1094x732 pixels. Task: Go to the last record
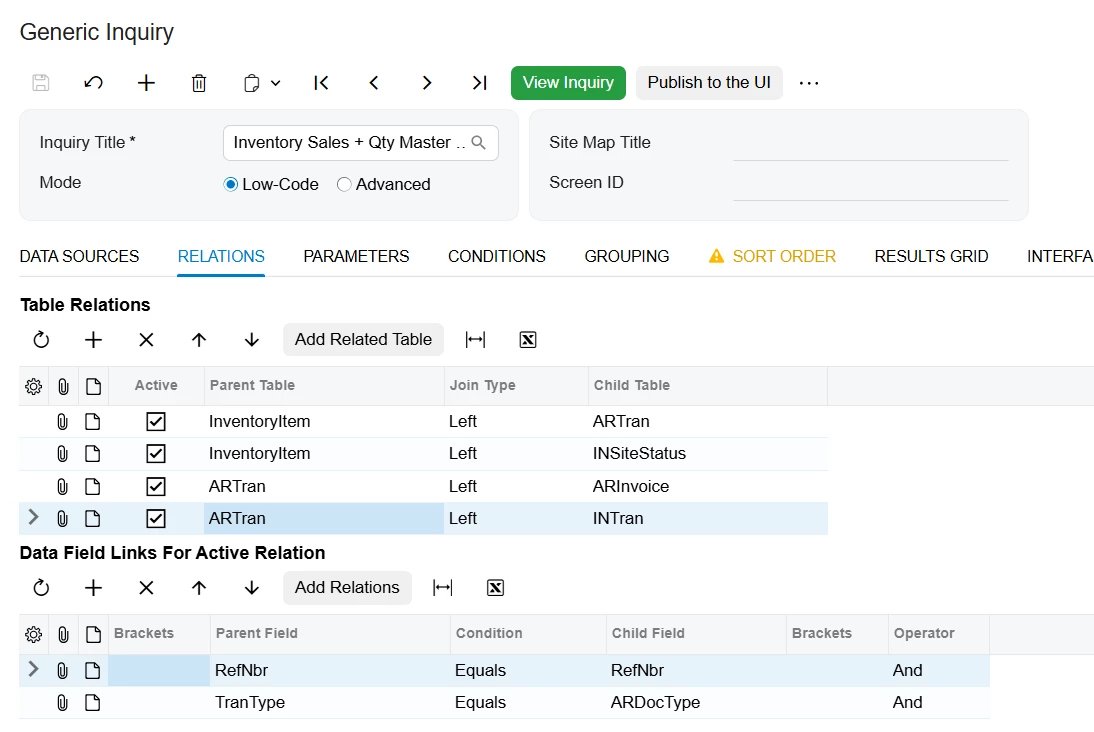point(479,83)
